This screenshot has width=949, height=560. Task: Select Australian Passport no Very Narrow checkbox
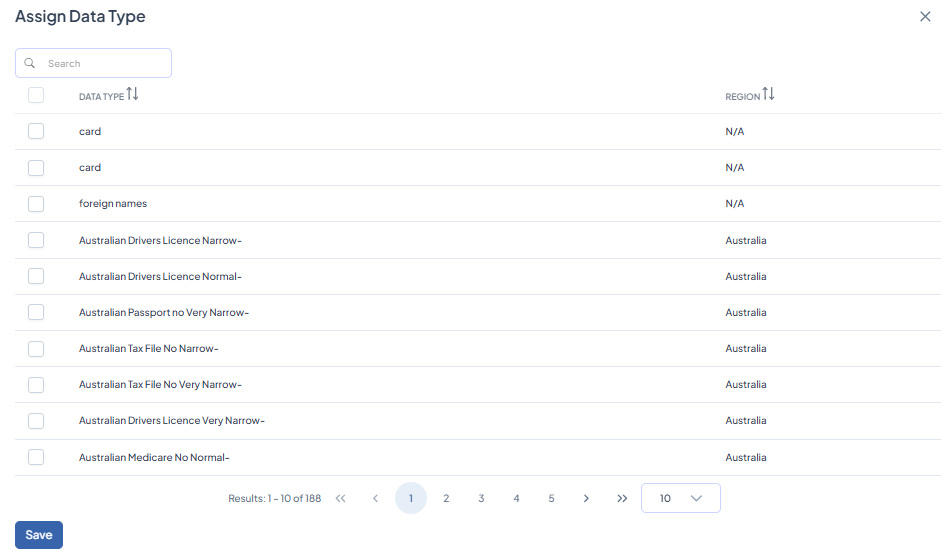click(x=36, y=312)
